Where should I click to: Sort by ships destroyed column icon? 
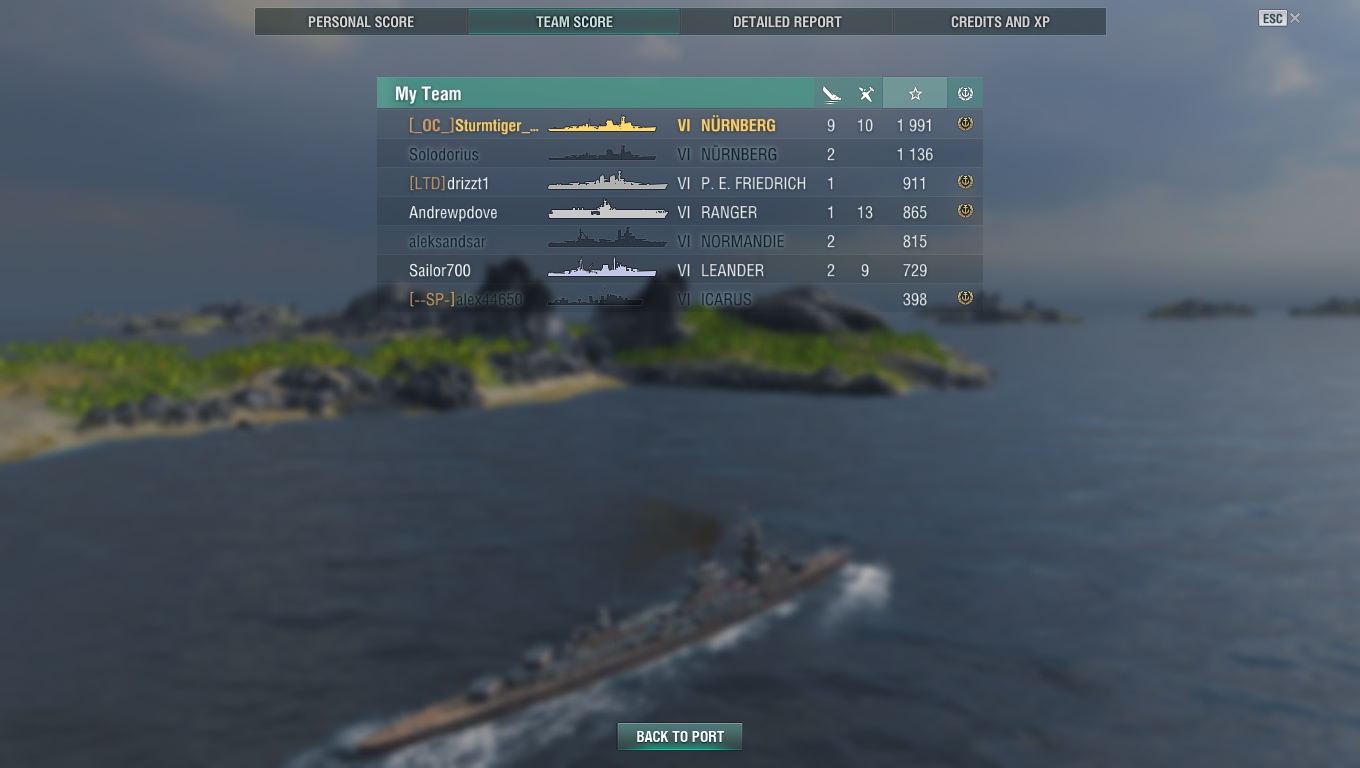point(831,94)
